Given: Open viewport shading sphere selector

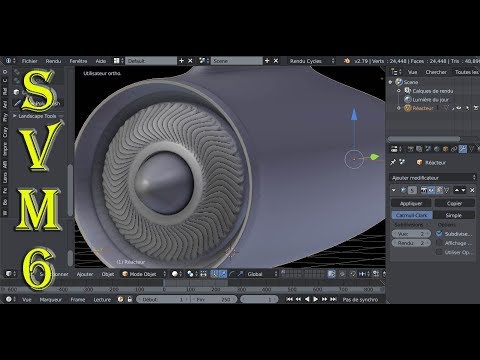Looking at the screenshot, I should pyautogui.click(x=177, y=274).
